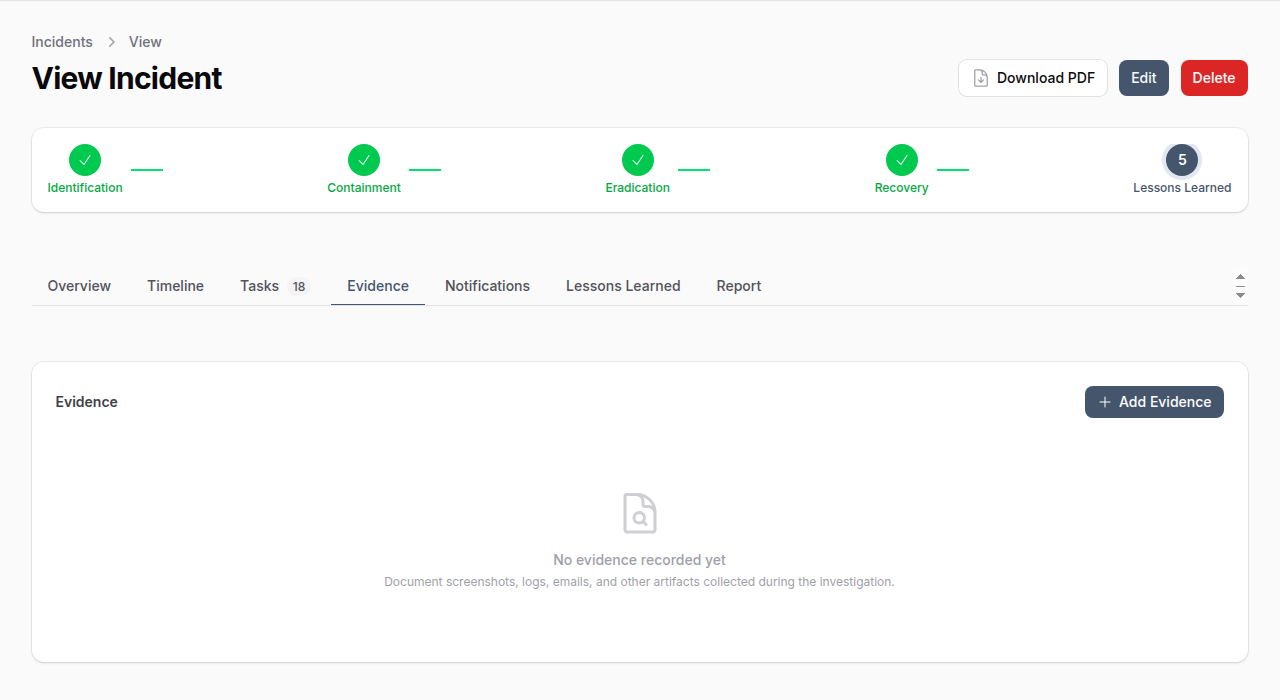
Task: Select the Lessons Learned step 5 circle
Action: tap(1182, 160)
